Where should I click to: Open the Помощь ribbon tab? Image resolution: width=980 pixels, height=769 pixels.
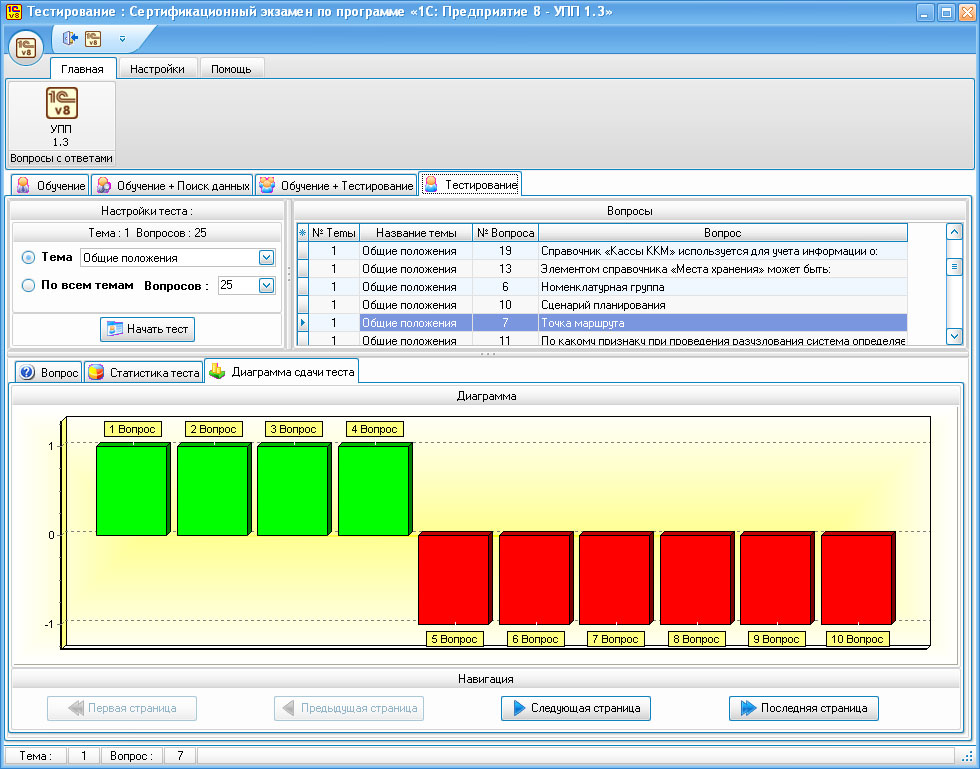232,68
